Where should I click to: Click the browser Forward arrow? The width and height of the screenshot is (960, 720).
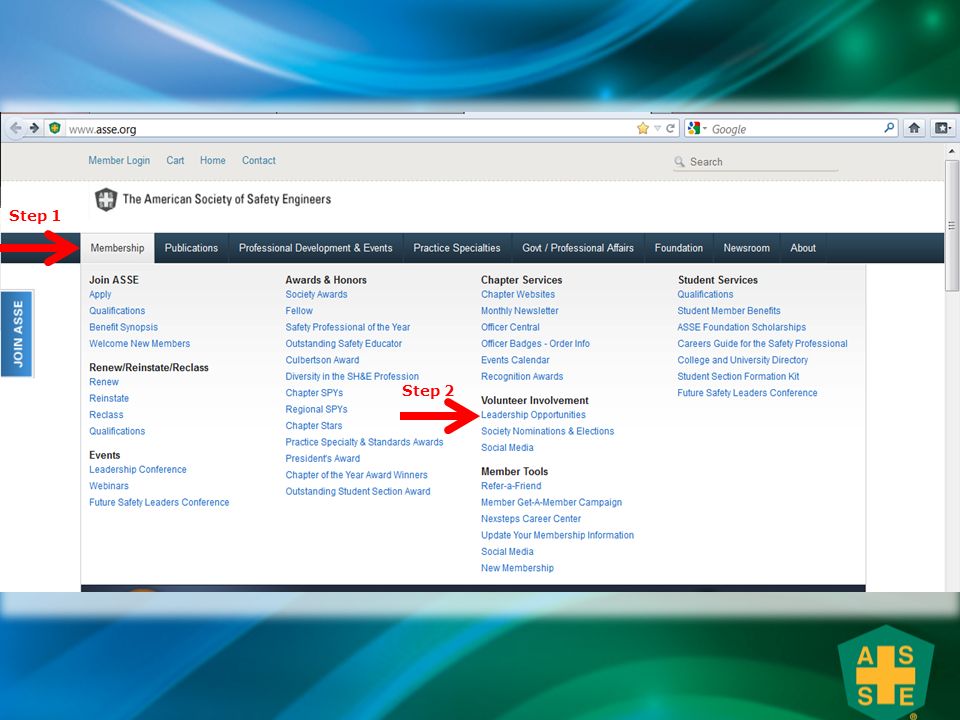tap(34, 128)
